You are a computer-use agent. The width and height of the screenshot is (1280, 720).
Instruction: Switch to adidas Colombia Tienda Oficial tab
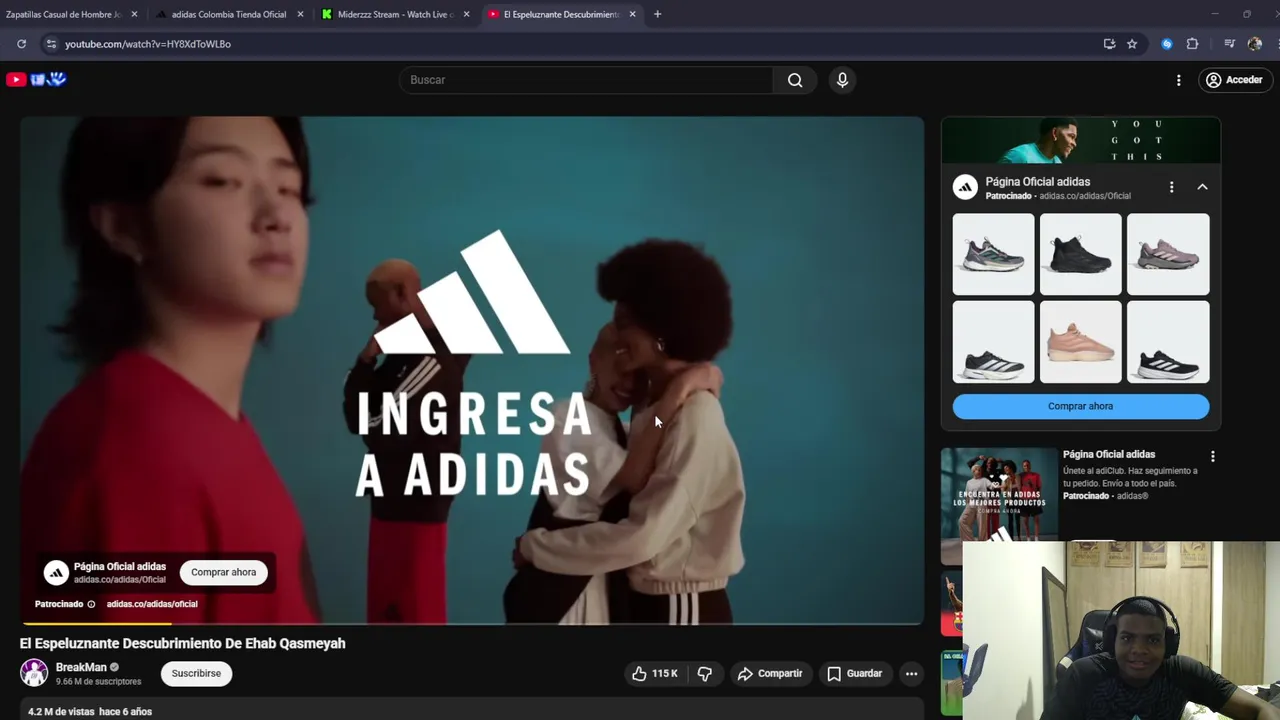(x=229, y=15)
